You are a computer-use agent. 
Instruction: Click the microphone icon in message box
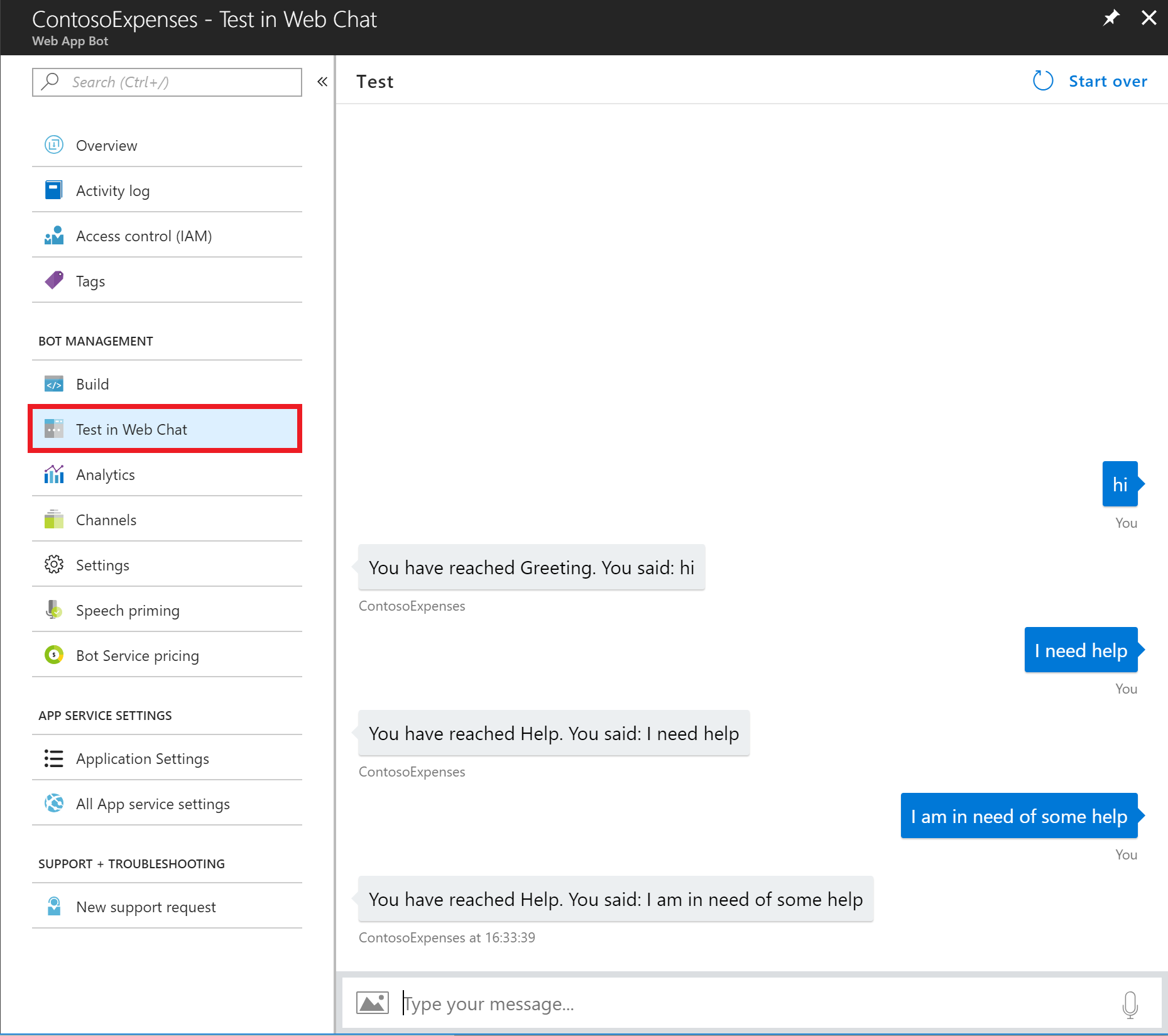click(1130, 1004)
